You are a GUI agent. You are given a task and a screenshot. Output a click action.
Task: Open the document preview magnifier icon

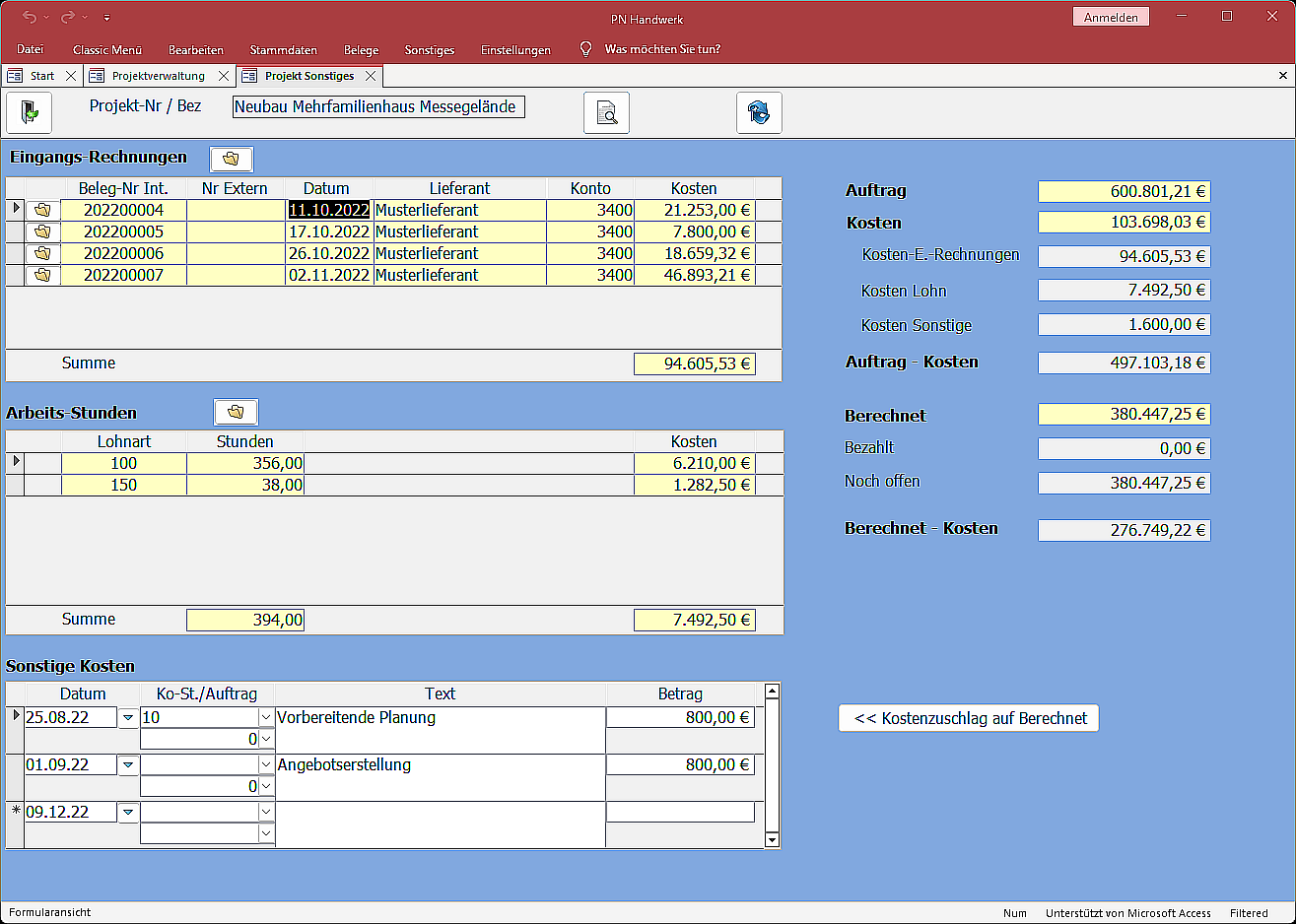[606, 112]
